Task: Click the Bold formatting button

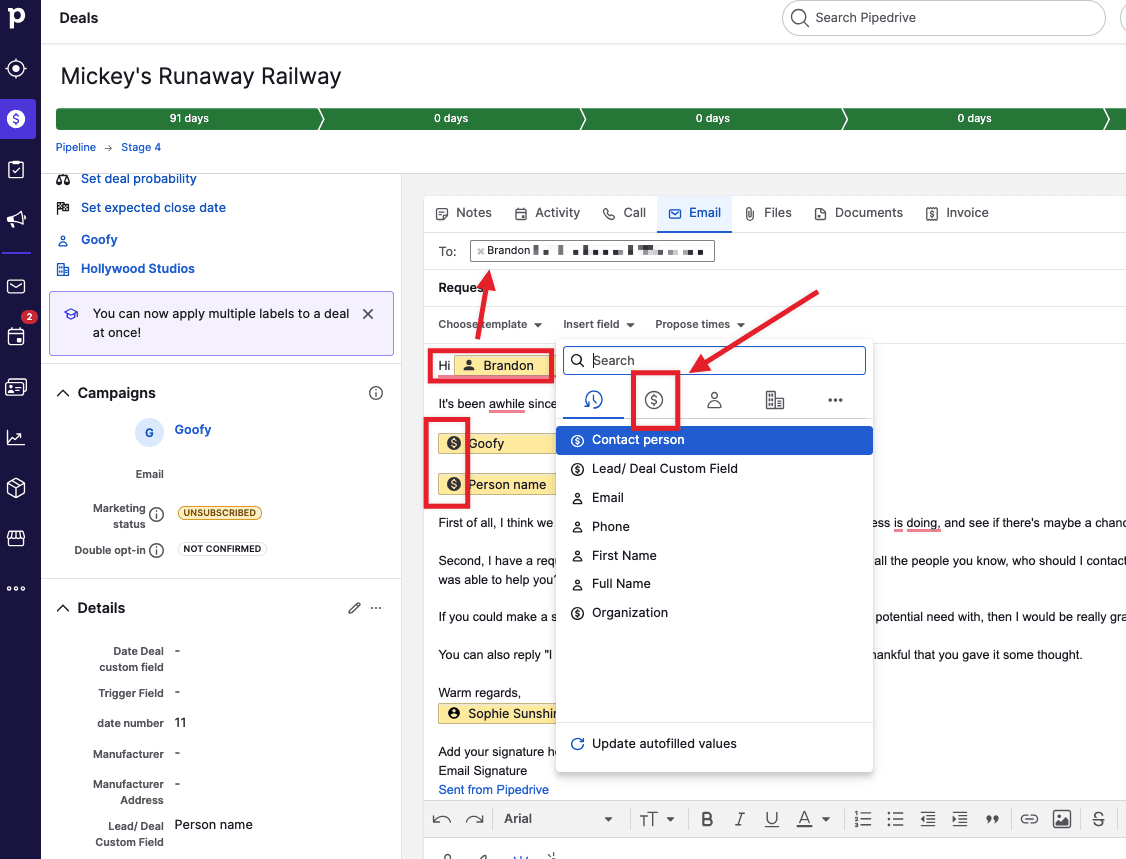Action: pyautogui.click(x=707, y=819)
